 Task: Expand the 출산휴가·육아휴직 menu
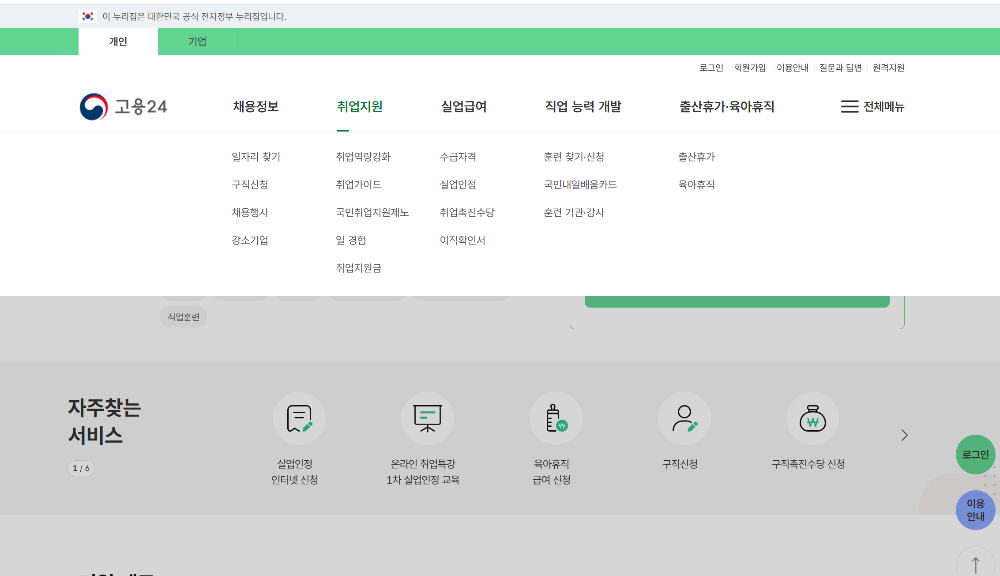click(727, 106)
